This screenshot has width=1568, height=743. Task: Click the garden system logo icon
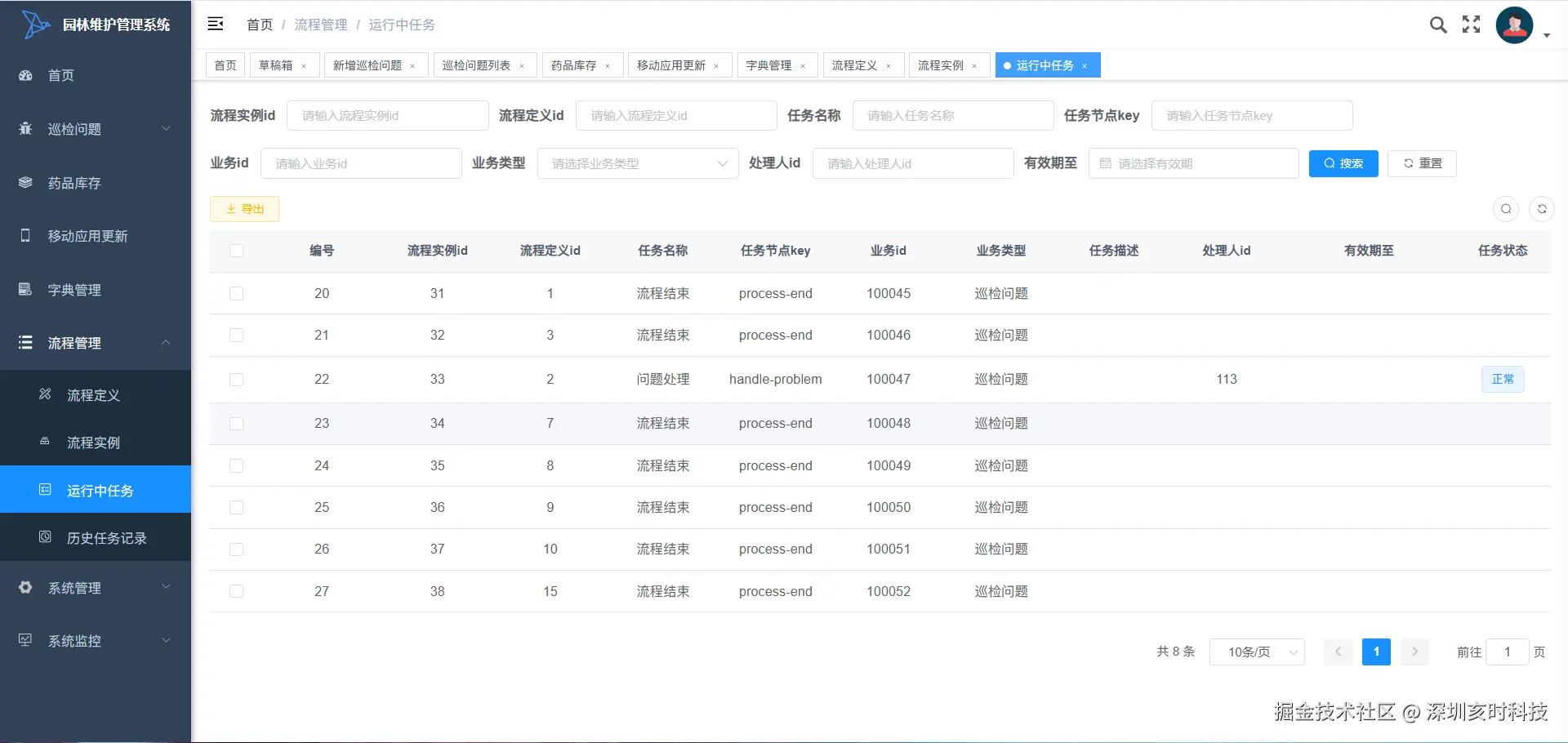[x=35, y=24]
